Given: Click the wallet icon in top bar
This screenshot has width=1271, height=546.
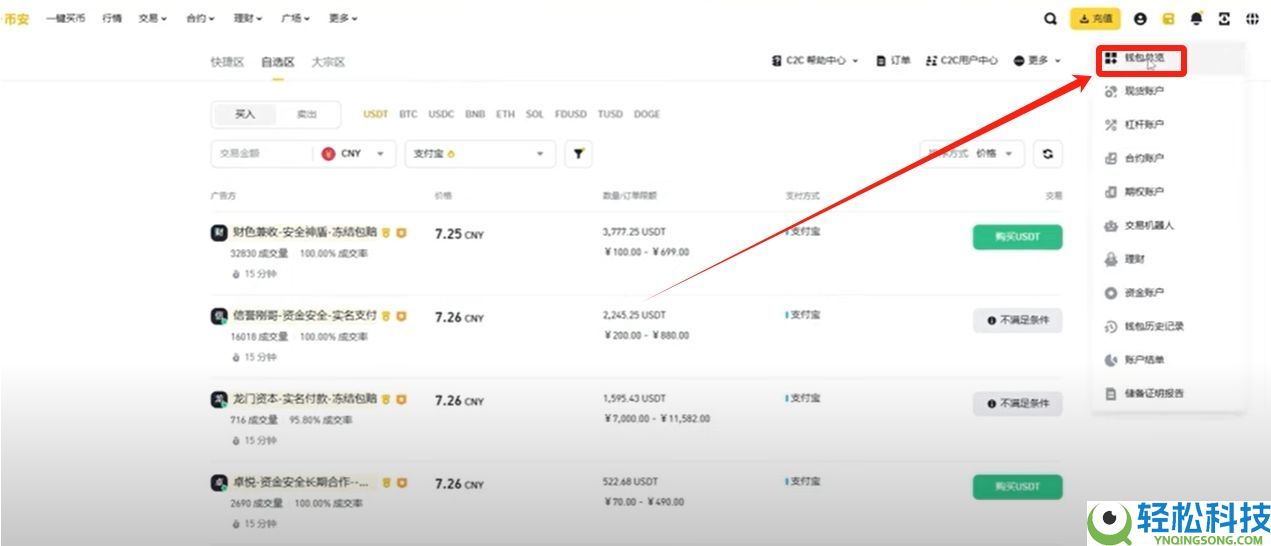Looking at the screenshot, I should click(x=1168, y=18).
